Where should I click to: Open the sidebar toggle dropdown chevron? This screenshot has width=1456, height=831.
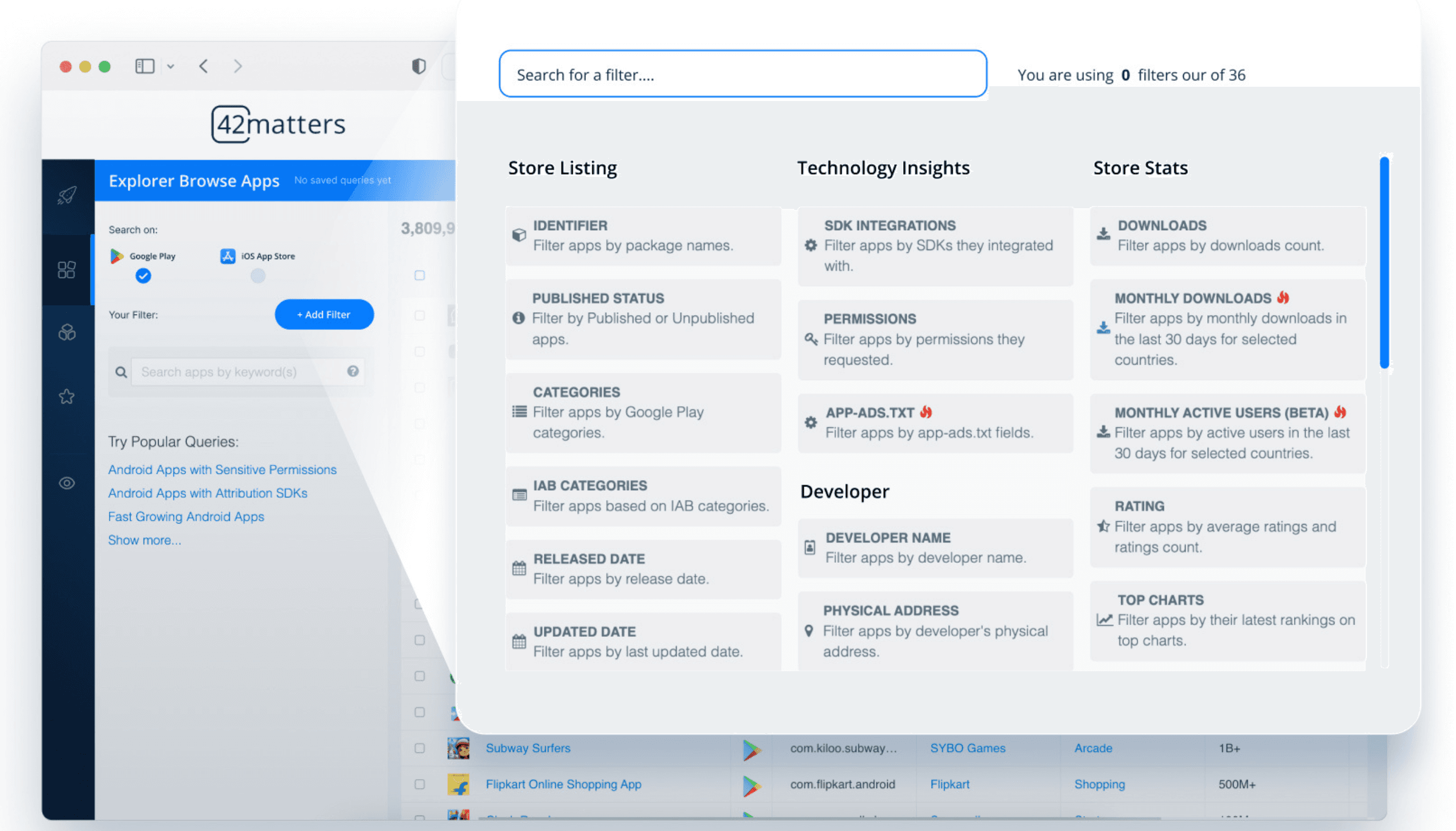(x=170, y=66)
